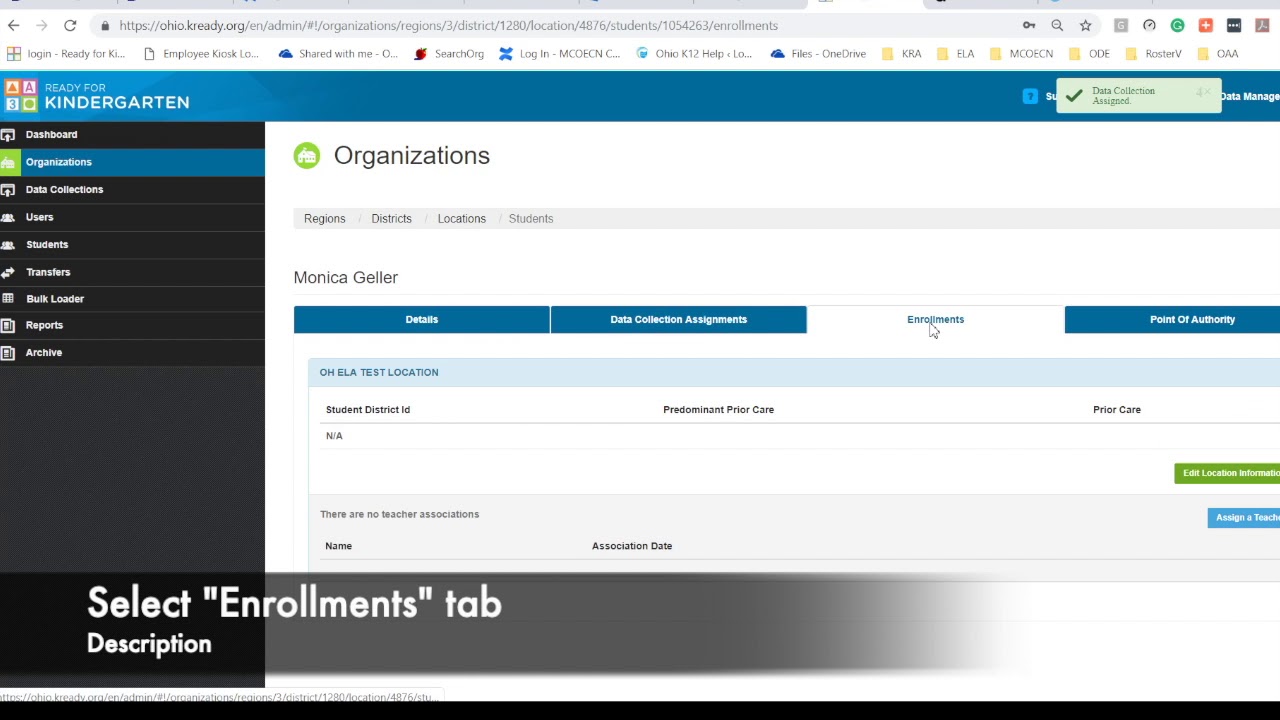Switch to the Data Collection Assignments tab

pos(678,319)
